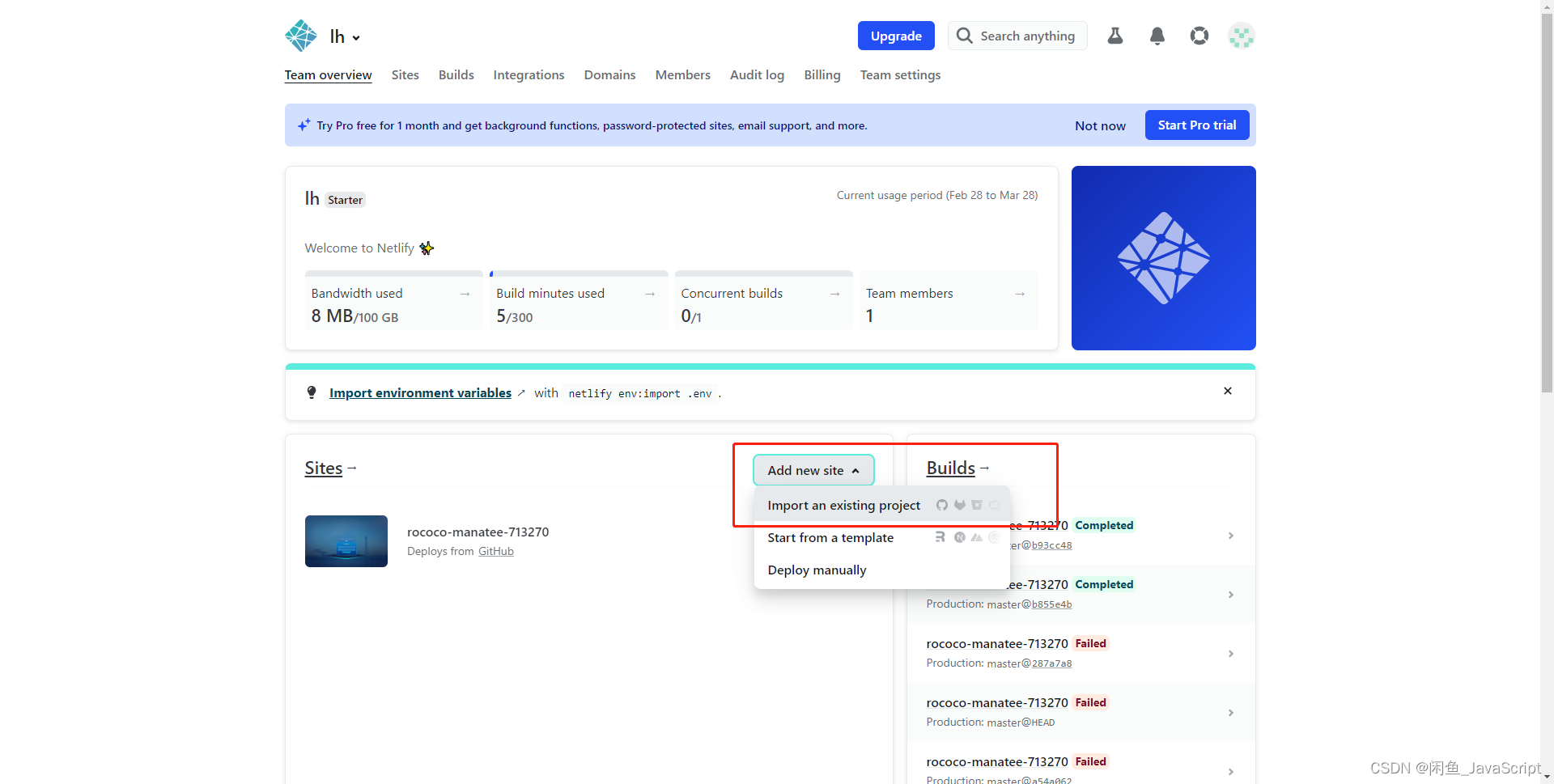
Task: Switch to the Sites tab
Action: (x=405, y=74)
